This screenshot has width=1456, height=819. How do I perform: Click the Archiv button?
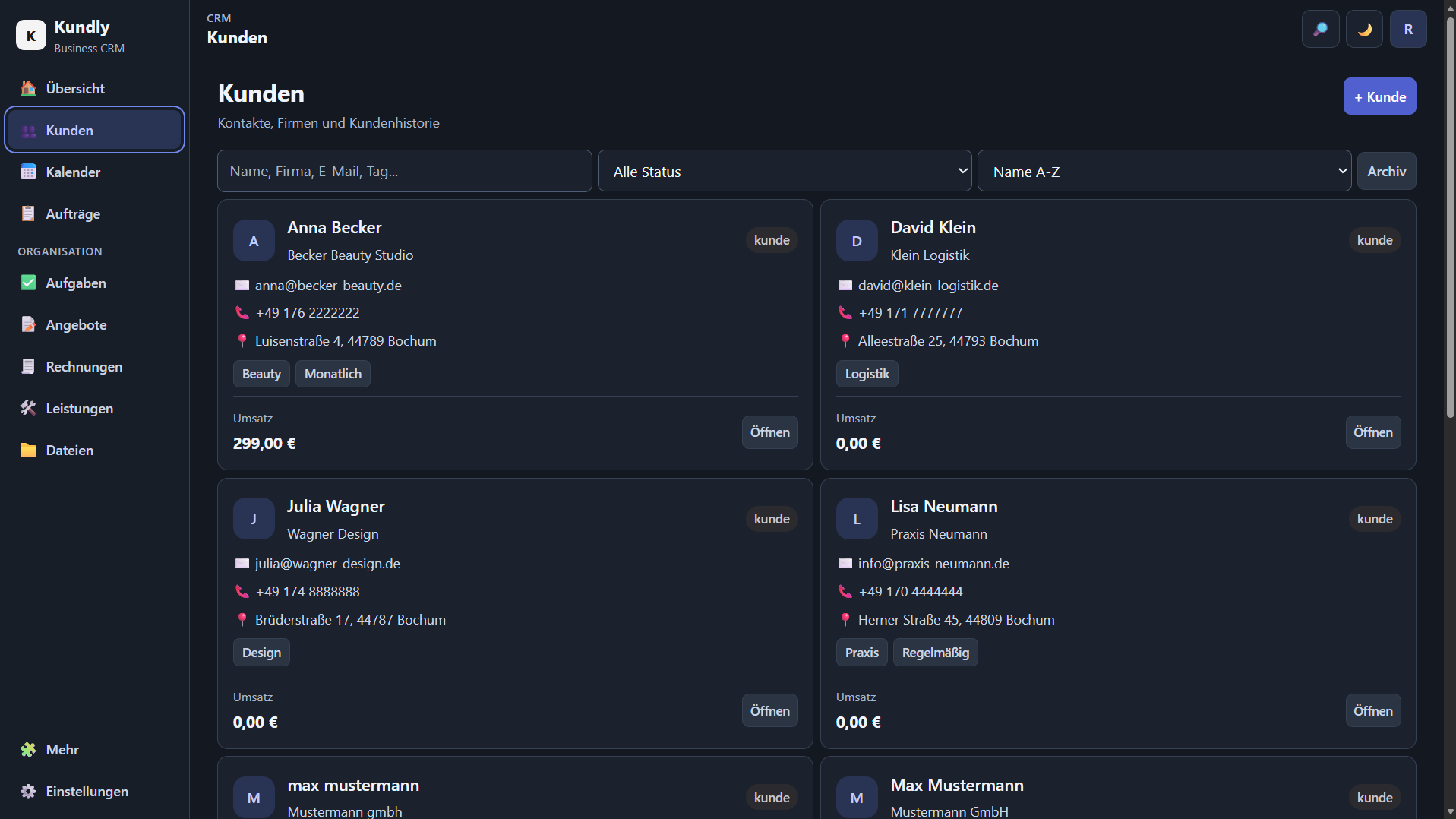1386,171
